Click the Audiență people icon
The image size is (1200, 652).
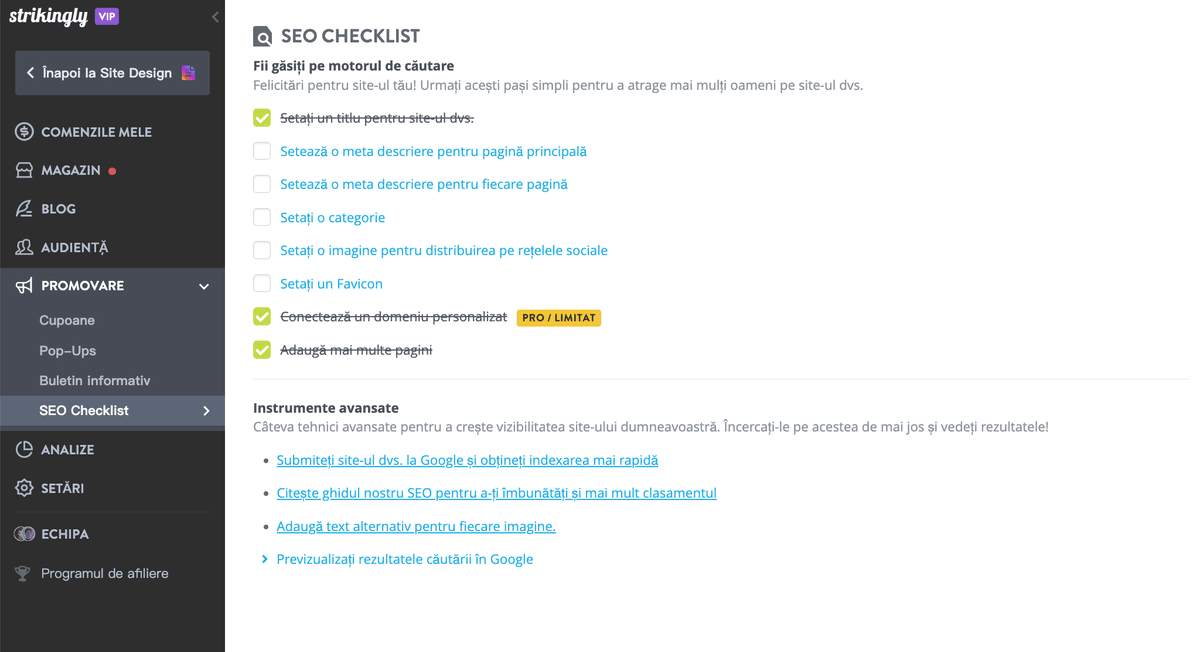point(22,247)
